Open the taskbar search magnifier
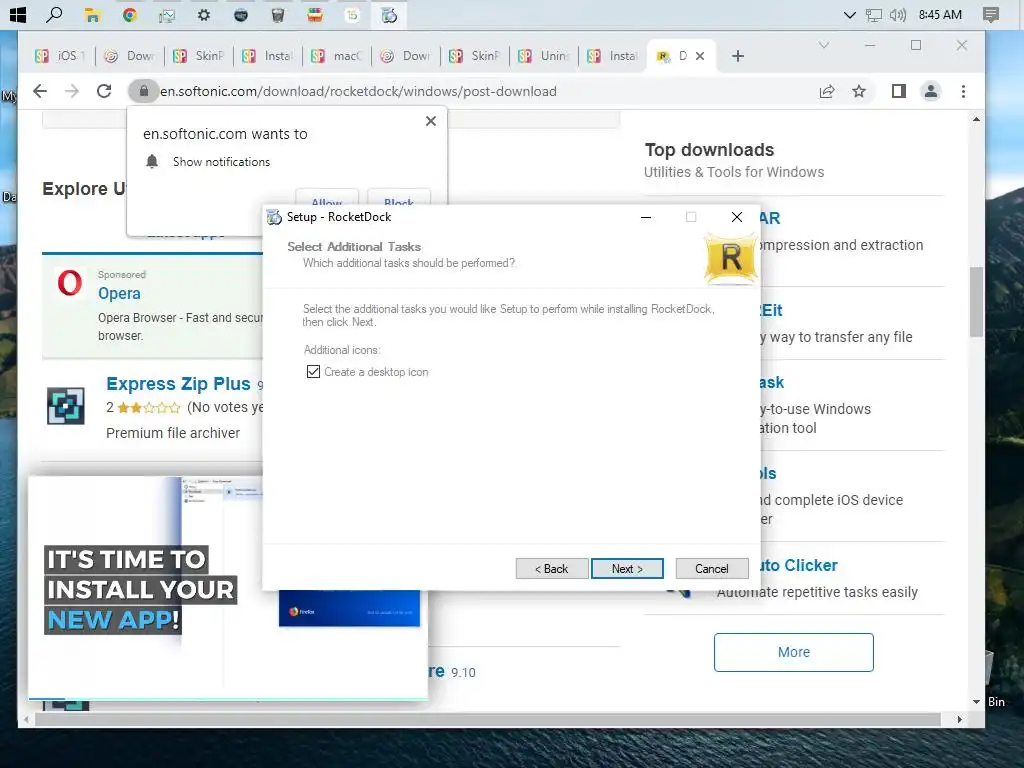The height and width of the screenshot is (768, 1024). pos(55,14)
